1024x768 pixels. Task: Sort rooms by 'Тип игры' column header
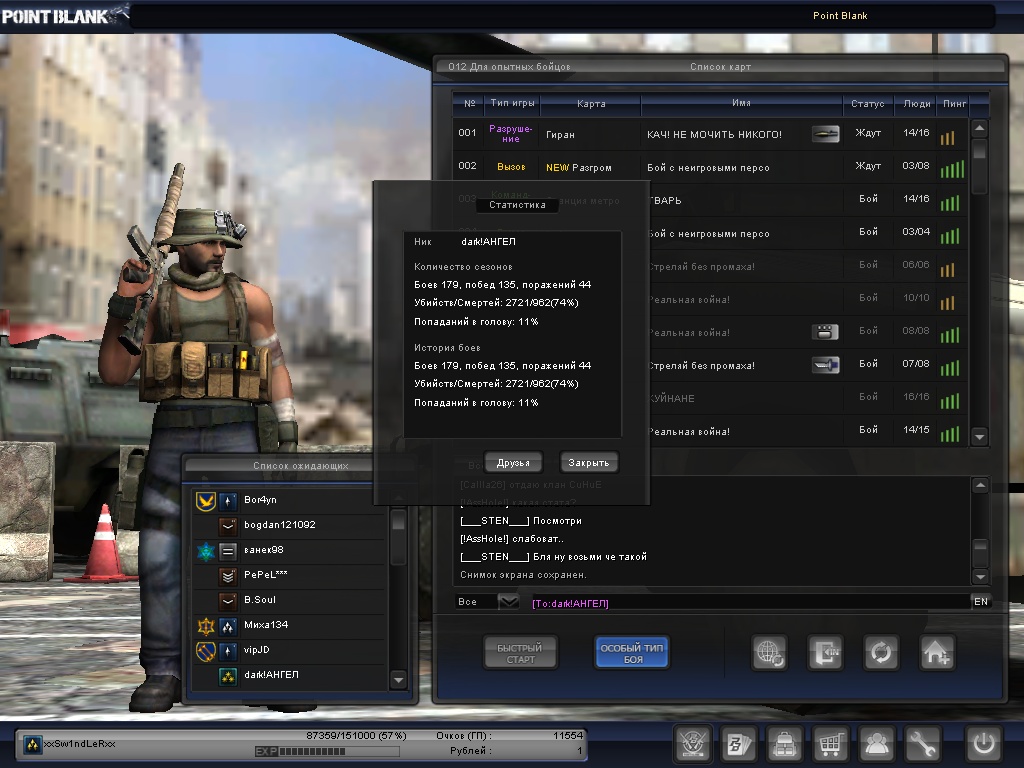(x=512, y=103)
